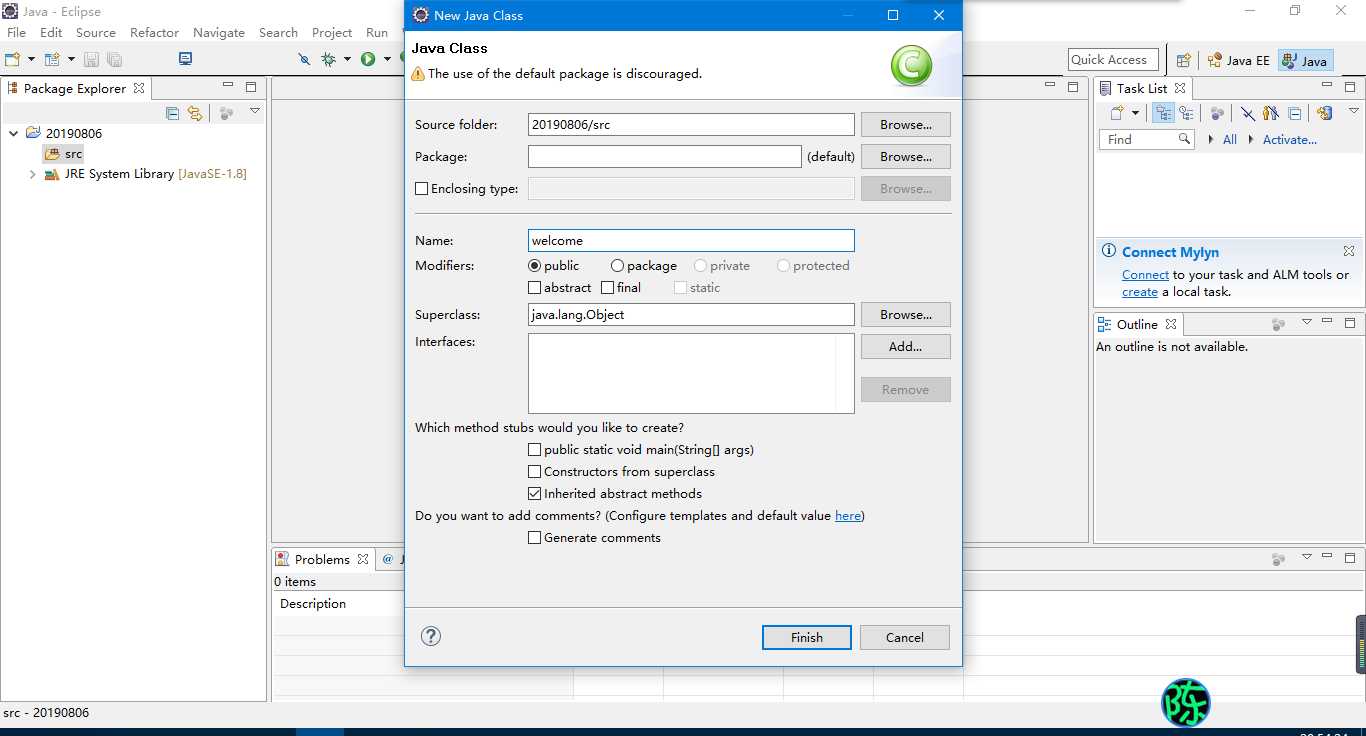Enable the Enclosing type checkbox
Image resolution: width=1366 pixels, height=736 pixels.
click(x=421, y=188)
